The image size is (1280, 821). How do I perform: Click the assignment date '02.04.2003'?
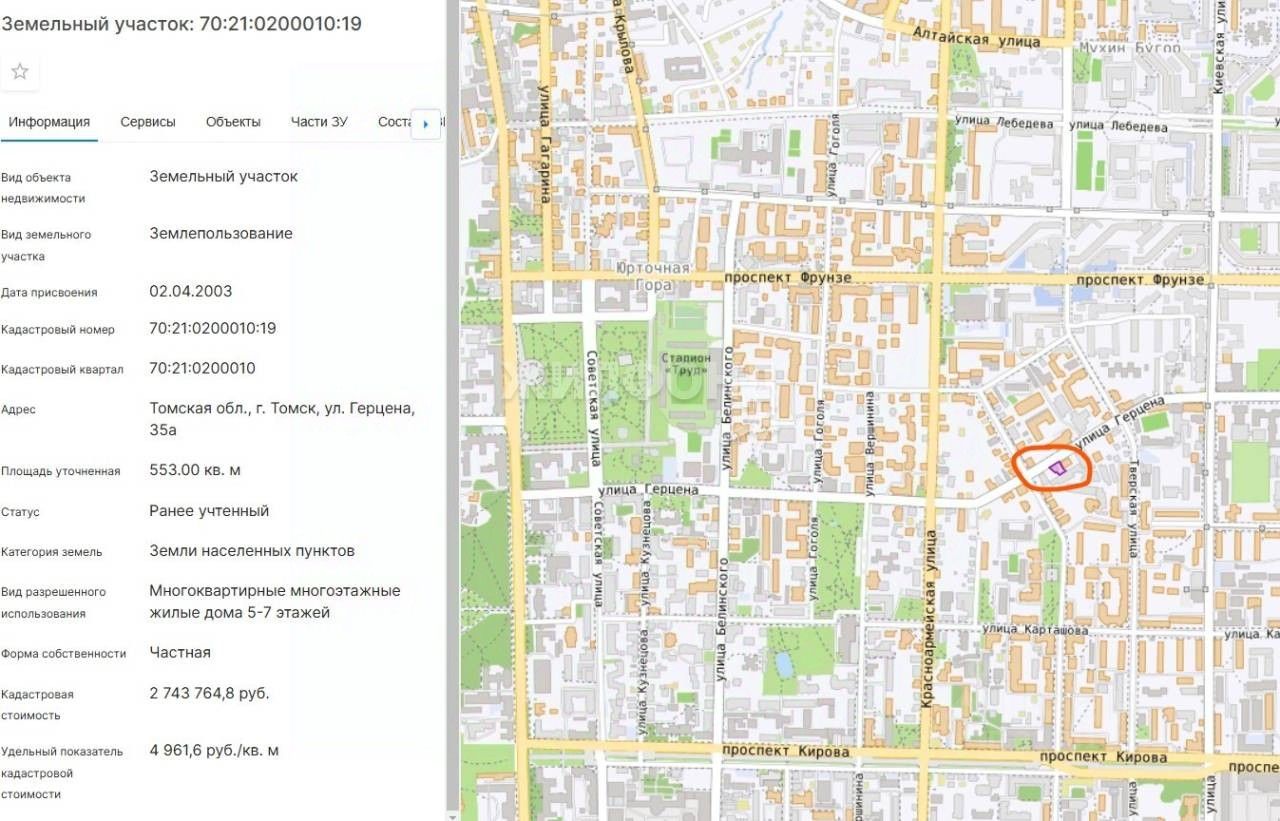coord(190,291)
